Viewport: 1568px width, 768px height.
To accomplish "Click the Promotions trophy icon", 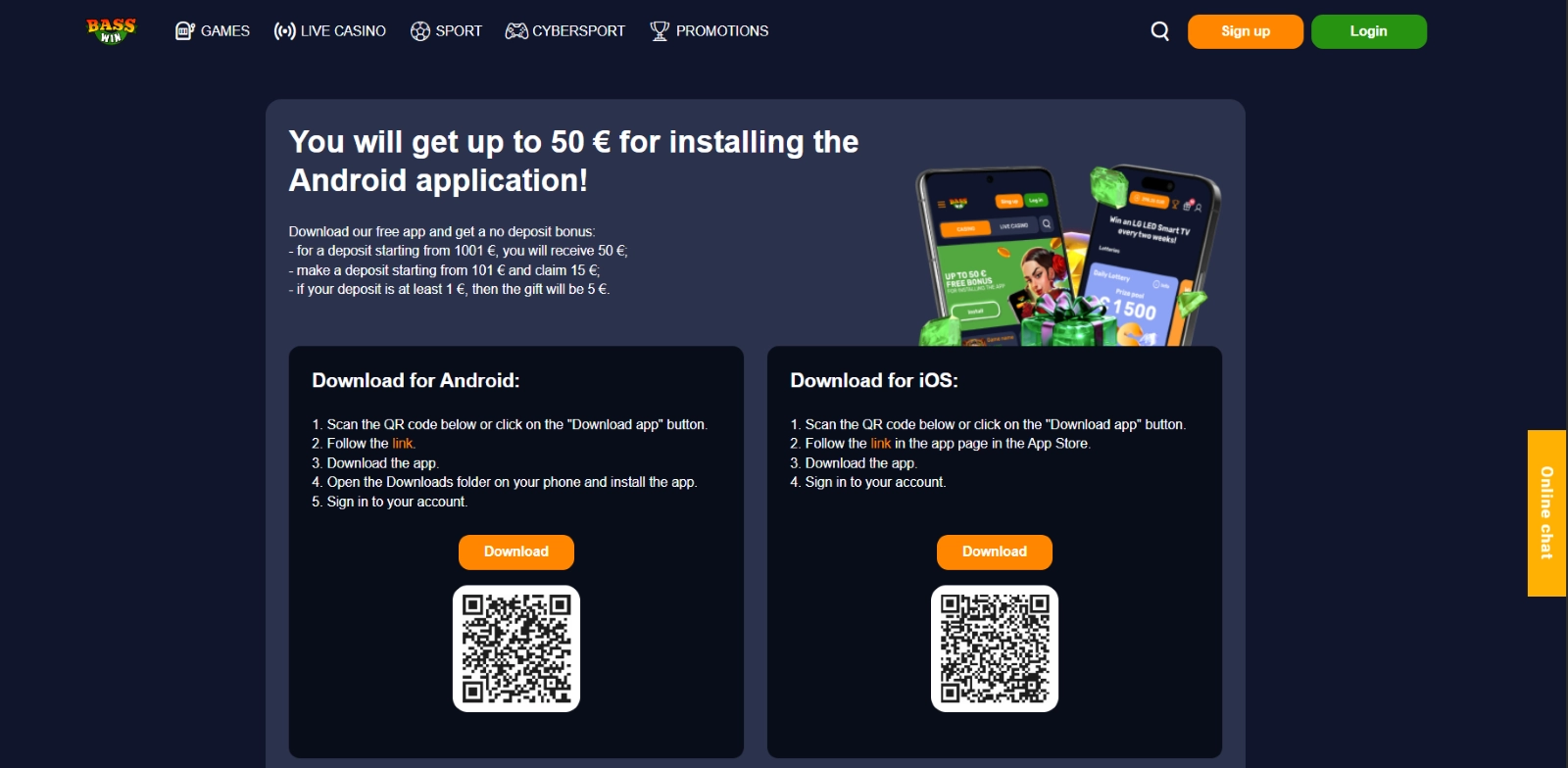I will [x=660, y=31].
